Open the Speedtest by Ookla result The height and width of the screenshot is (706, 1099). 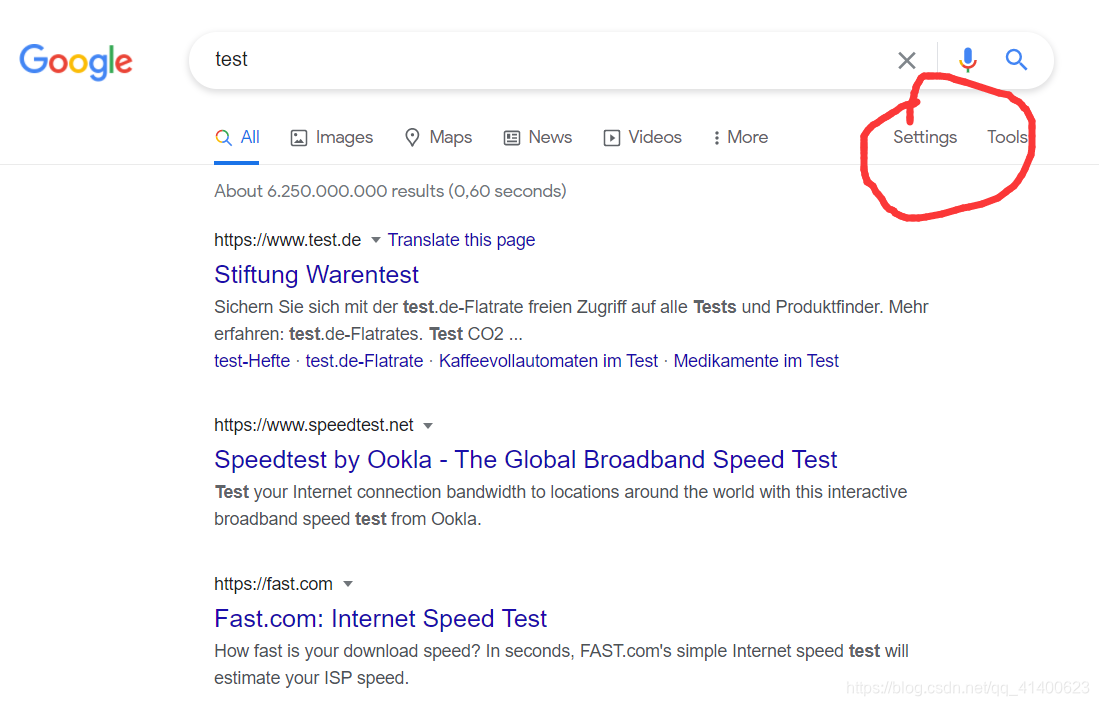(x=526, y=459)
